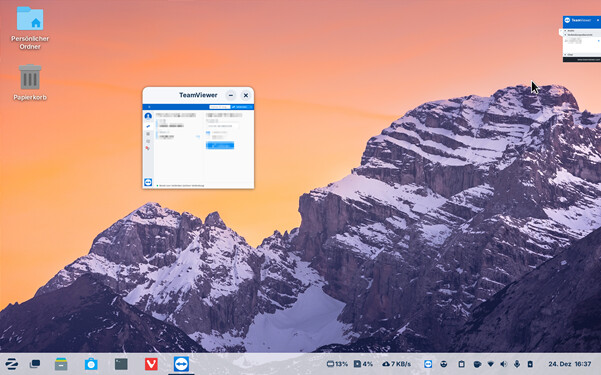Expand the Chat section in TeamViewer panel
Viewport: 601px width, 375px height.
[566, 55]
